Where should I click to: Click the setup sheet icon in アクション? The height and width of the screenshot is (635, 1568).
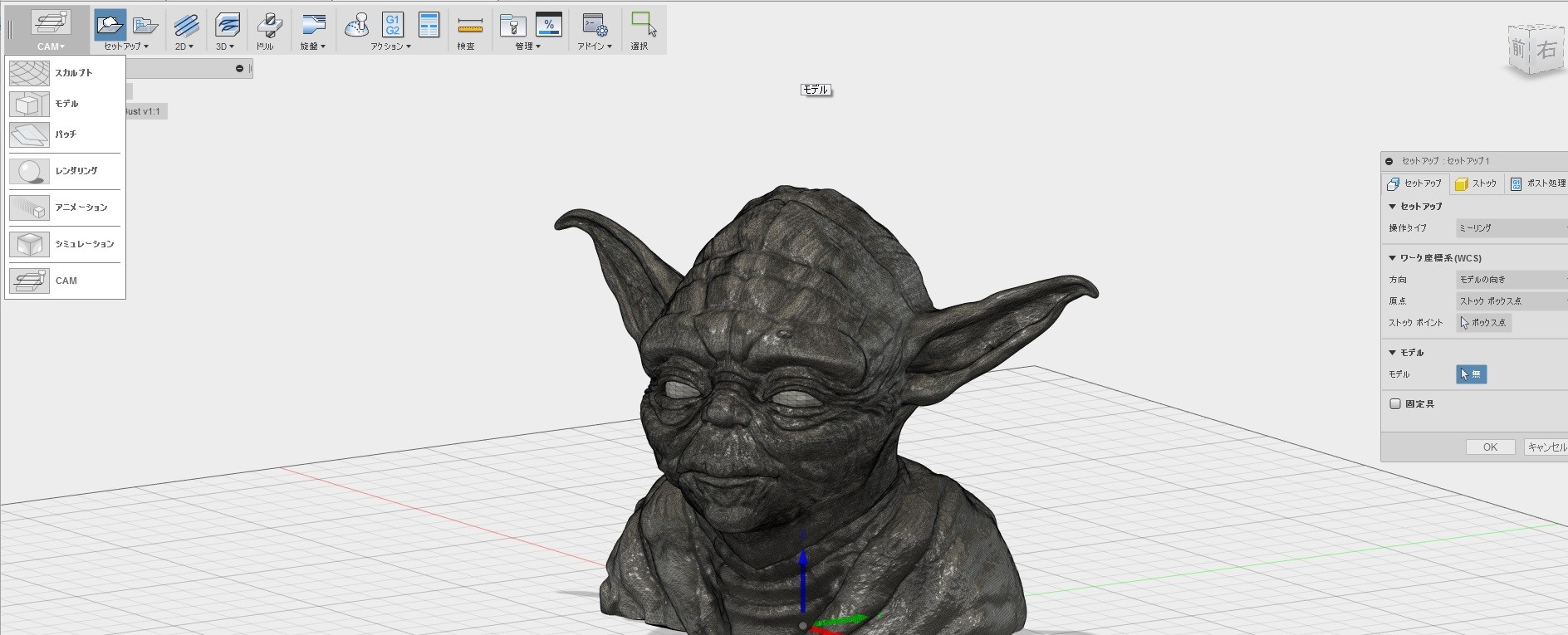coord(429,25)
